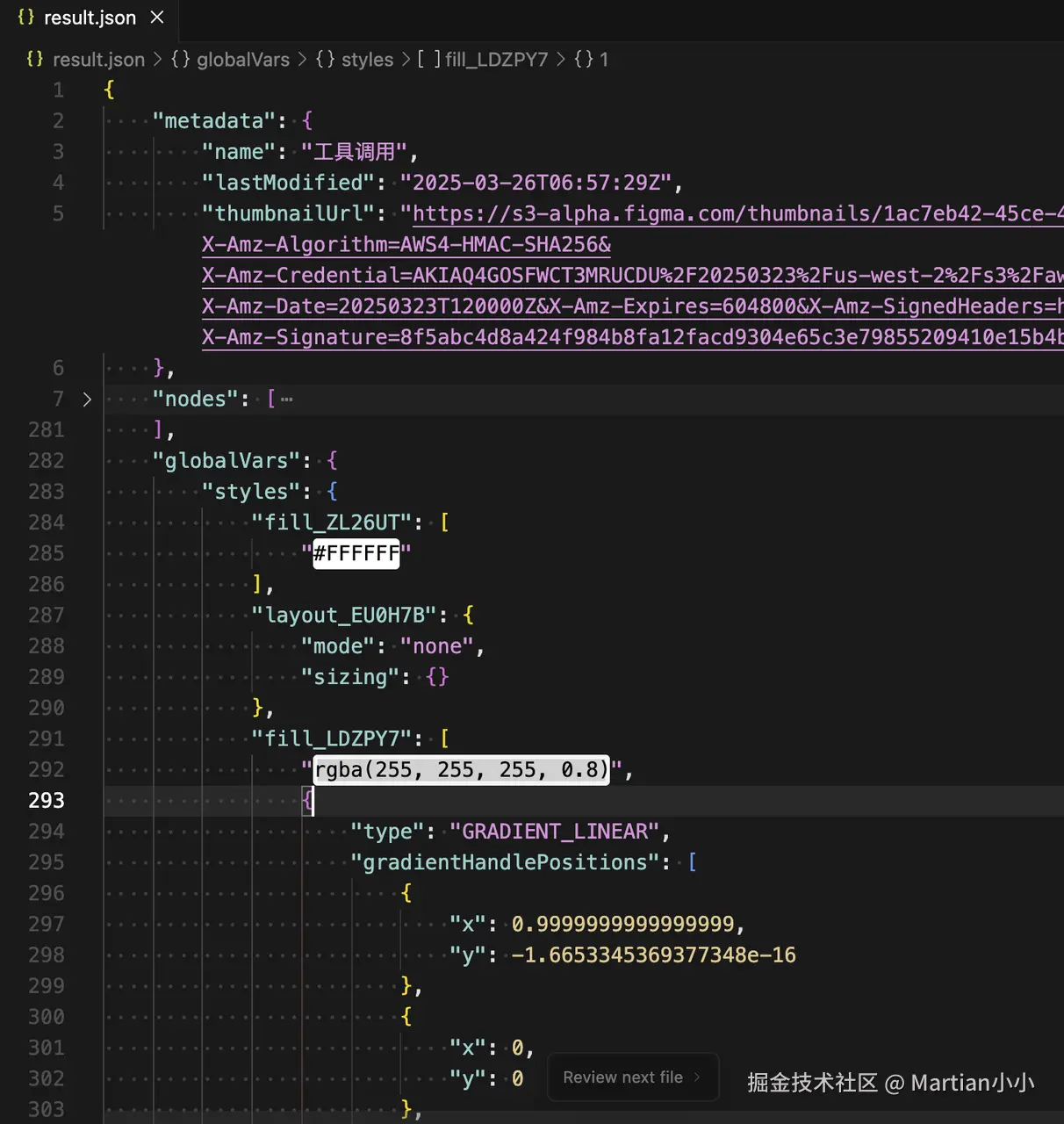This screenshot has height=1124, width=1064.
Task: Click the "sizing" key
Action: pyautogui.click(x=350, y=677)
